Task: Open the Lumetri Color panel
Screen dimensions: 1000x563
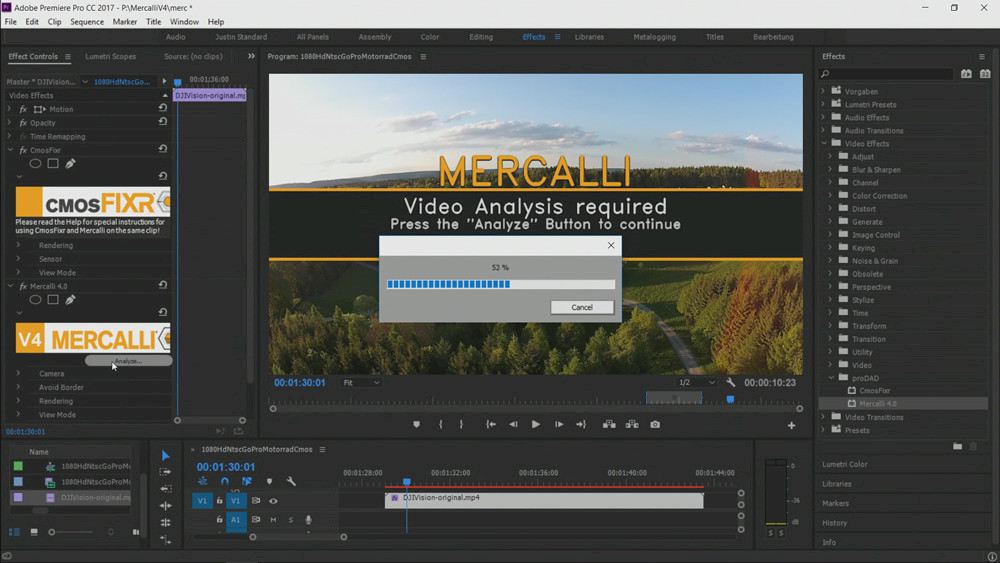Action: 844,464
